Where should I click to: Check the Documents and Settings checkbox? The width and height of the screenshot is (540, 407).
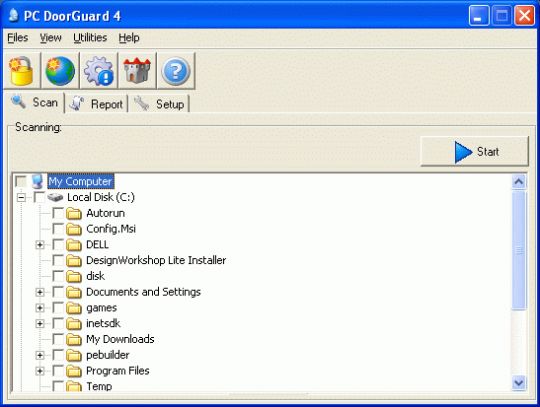point(58,292)
